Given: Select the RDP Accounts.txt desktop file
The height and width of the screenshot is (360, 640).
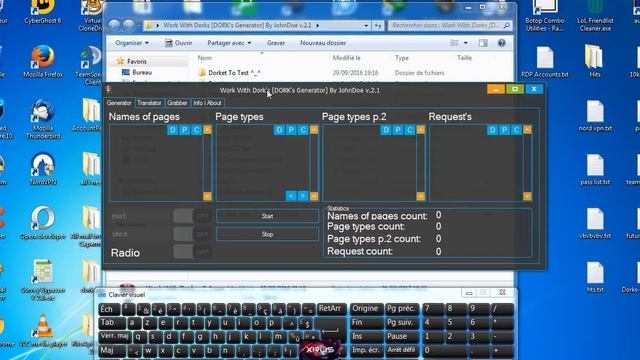Looking at the screenshot, I should [x=545, y=62].
